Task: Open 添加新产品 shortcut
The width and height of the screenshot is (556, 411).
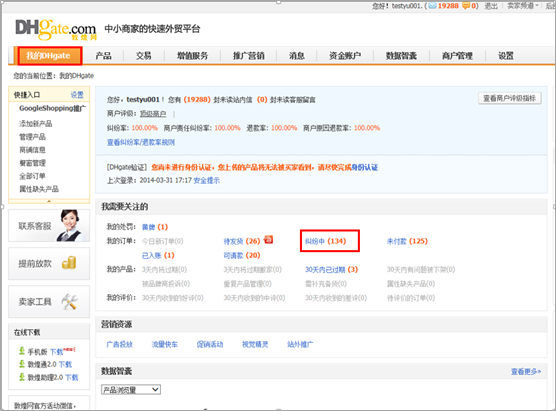Action: coord(35,123)
